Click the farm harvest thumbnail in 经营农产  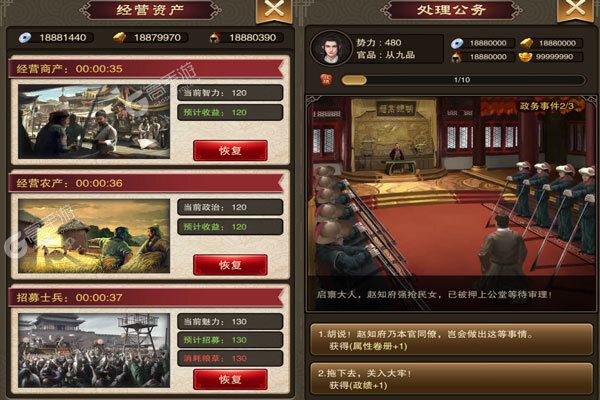coord(94,236)
